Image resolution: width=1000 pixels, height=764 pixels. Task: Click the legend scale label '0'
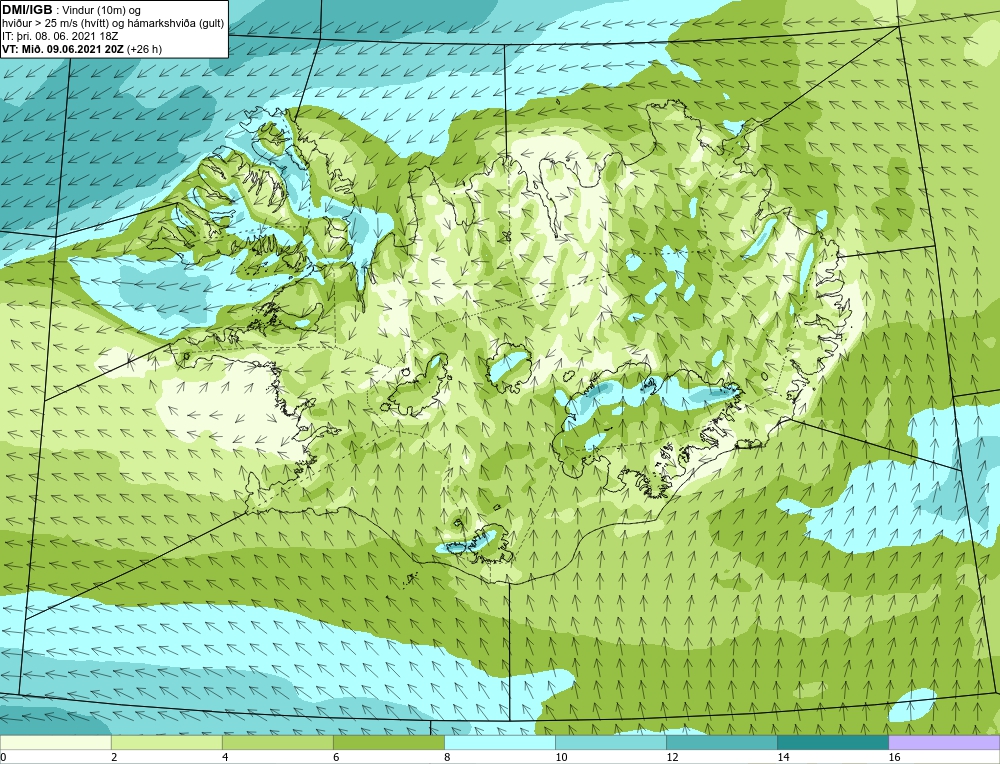click(x=3, y=757)
